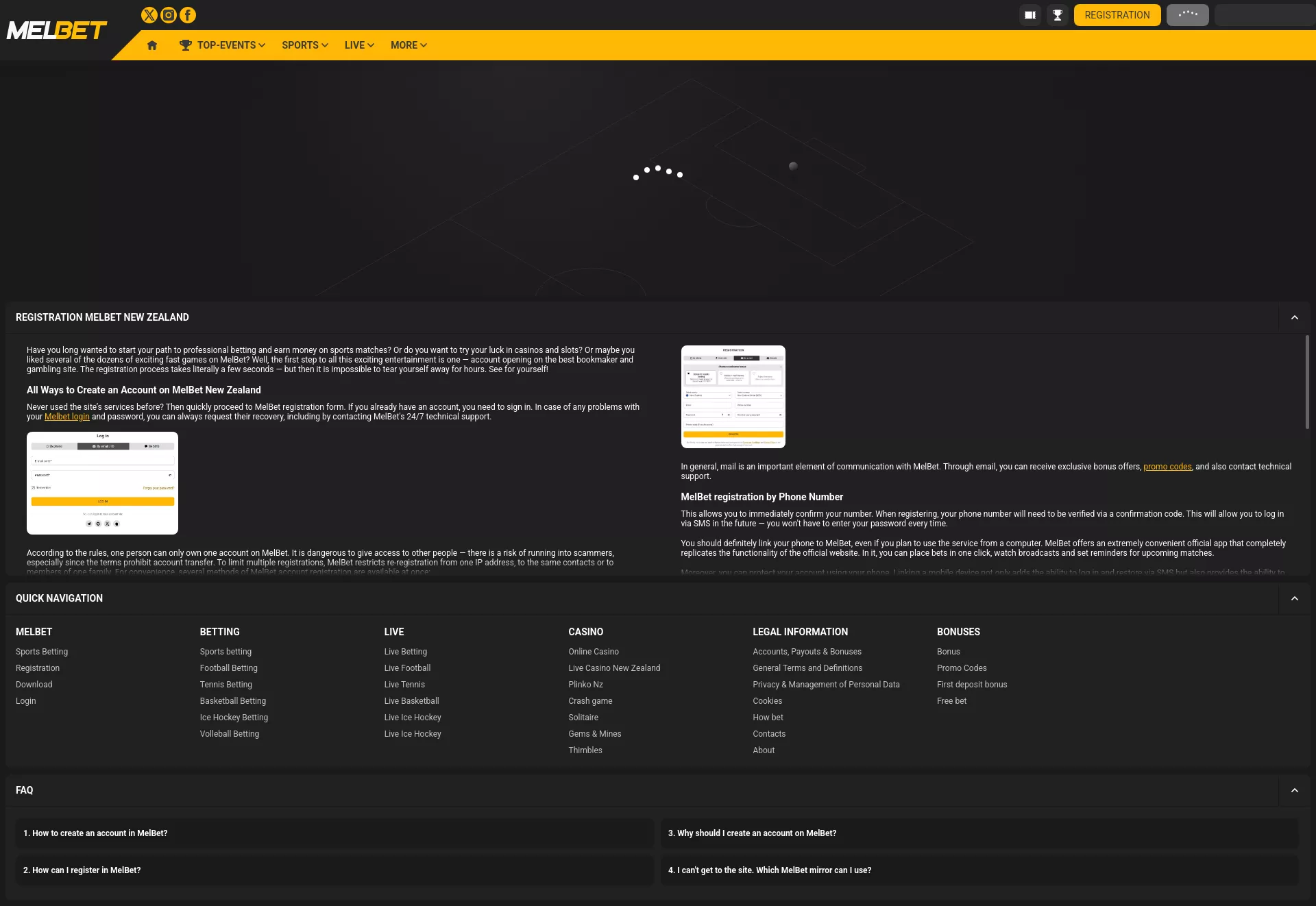1316x906 pixels.
Task: Open the Cookies link
Action: (x=767, y=701)
